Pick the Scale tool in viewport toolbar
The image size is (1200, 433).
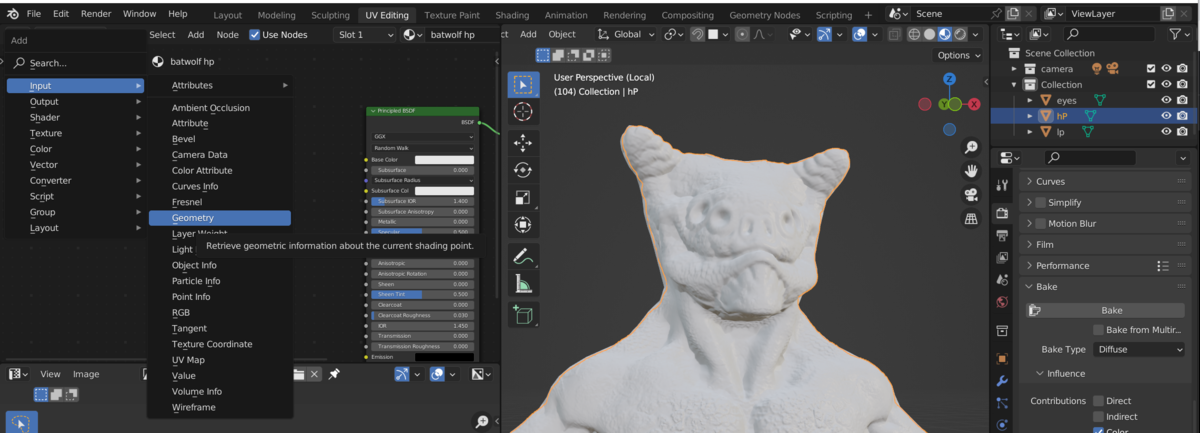pyautogui.click(x=523, y=197)
